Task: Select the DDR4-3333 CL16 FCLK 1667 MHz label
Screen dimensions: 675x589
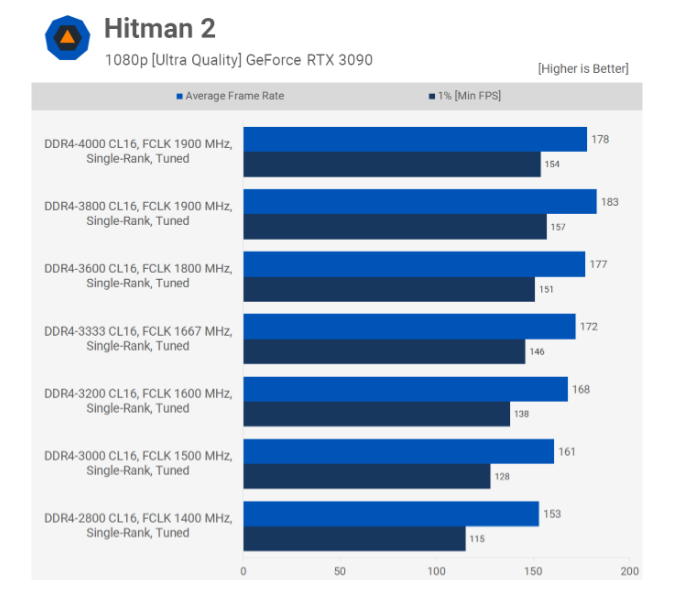Action: [x=138, y=338]
